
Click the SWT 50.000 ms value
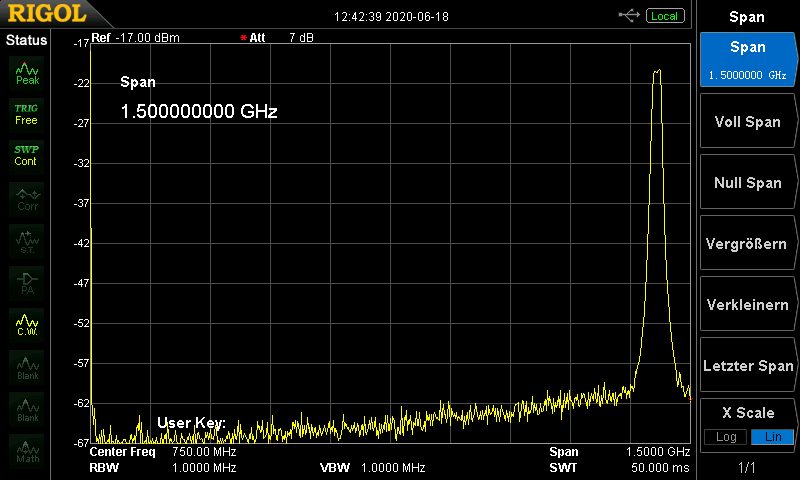pos(660,467)
